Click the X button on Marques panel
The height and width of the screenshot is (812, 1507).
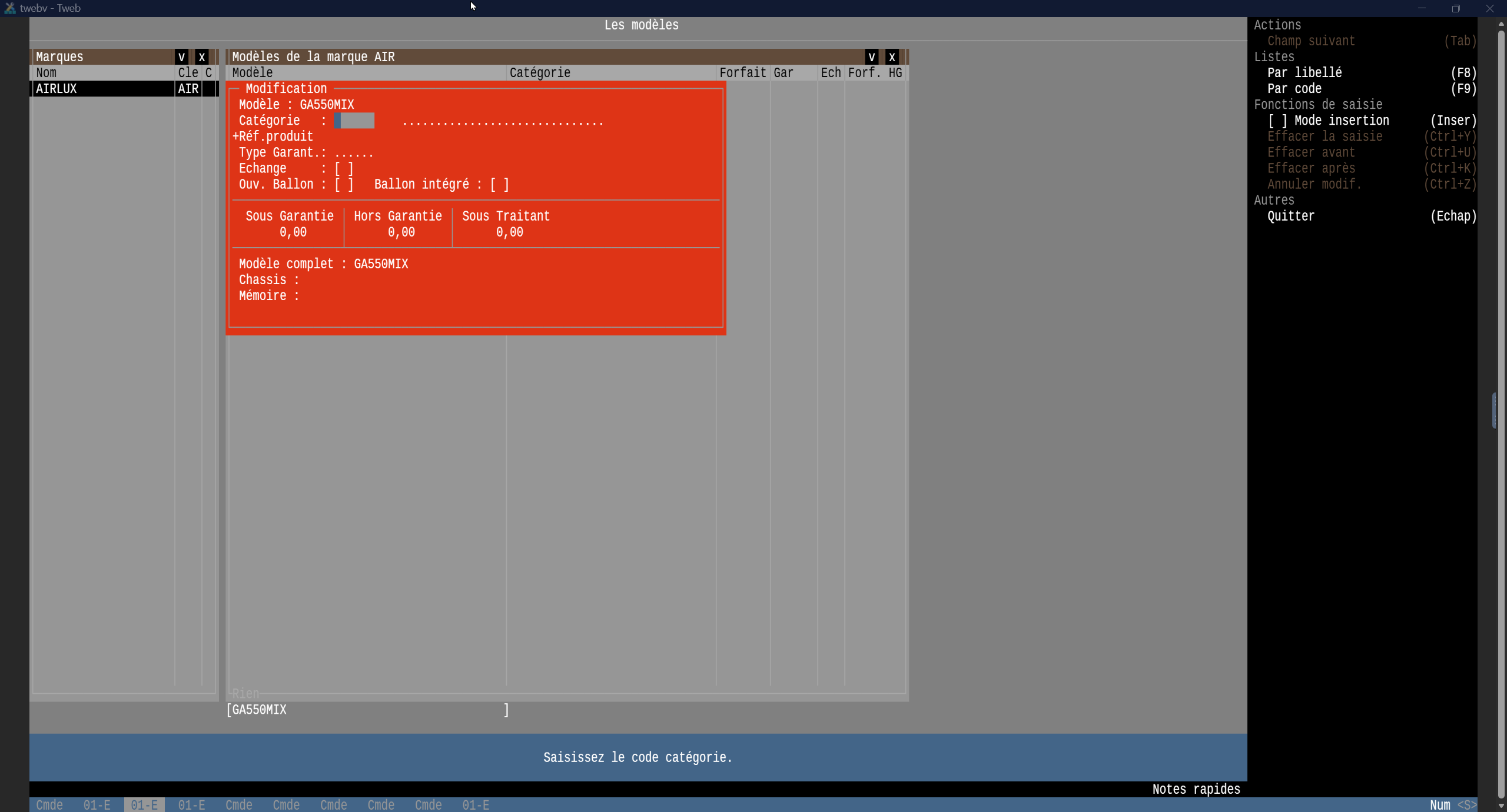pyautogui.click(x=202, y=57)
